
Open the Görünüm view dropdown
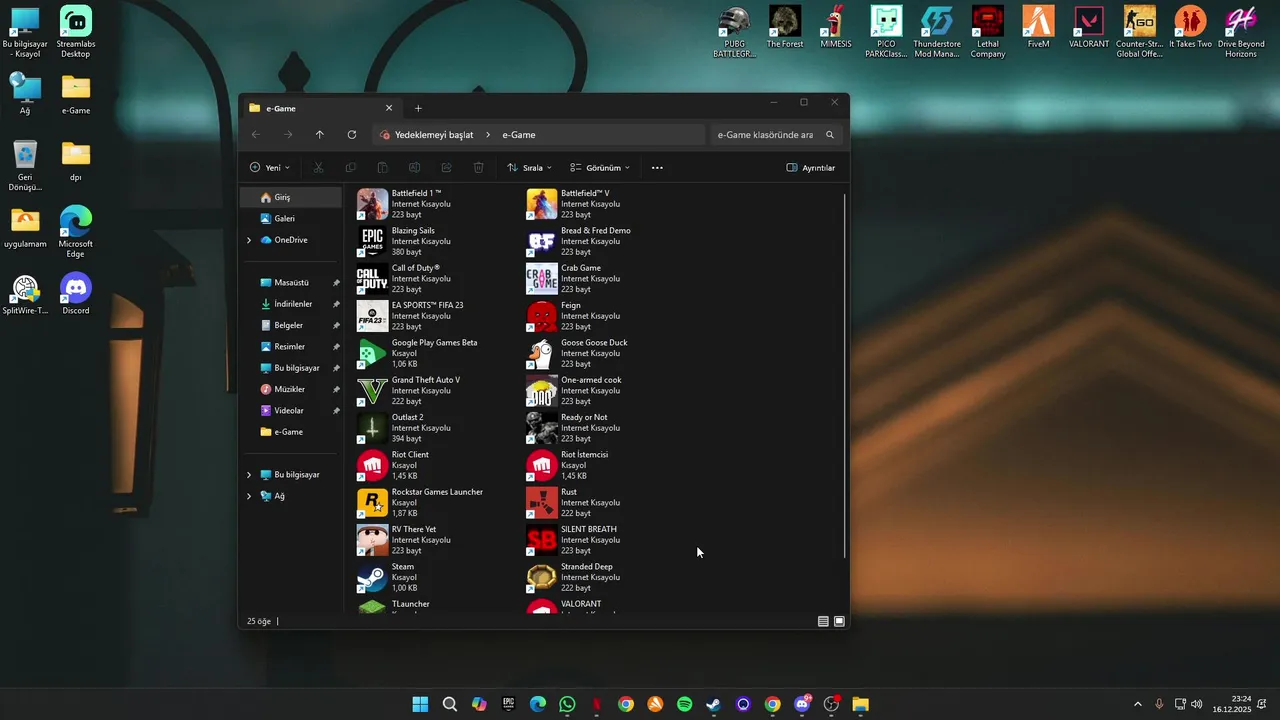[x=600, y=168]
